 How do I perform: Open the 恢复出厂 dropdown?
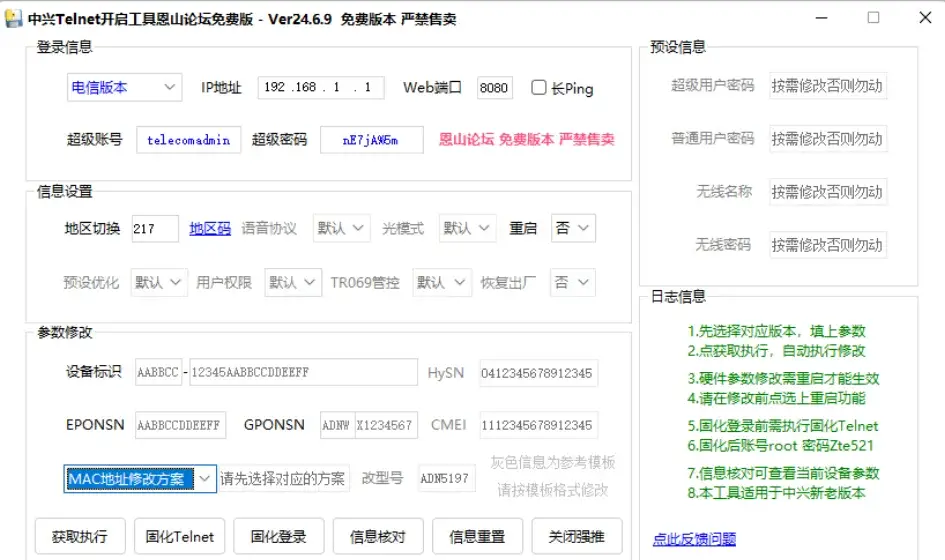(573, 282)
